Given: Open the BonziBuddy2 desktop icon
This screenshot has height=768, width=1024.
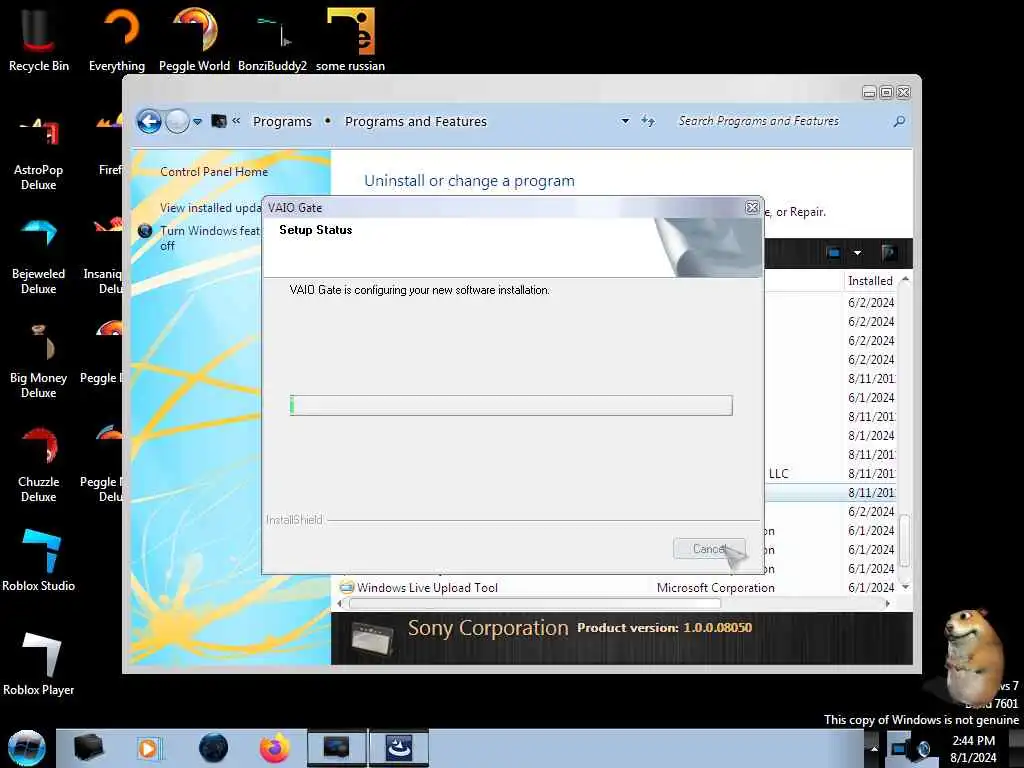Looking at the screenshot, I should (x=272, y=39).
